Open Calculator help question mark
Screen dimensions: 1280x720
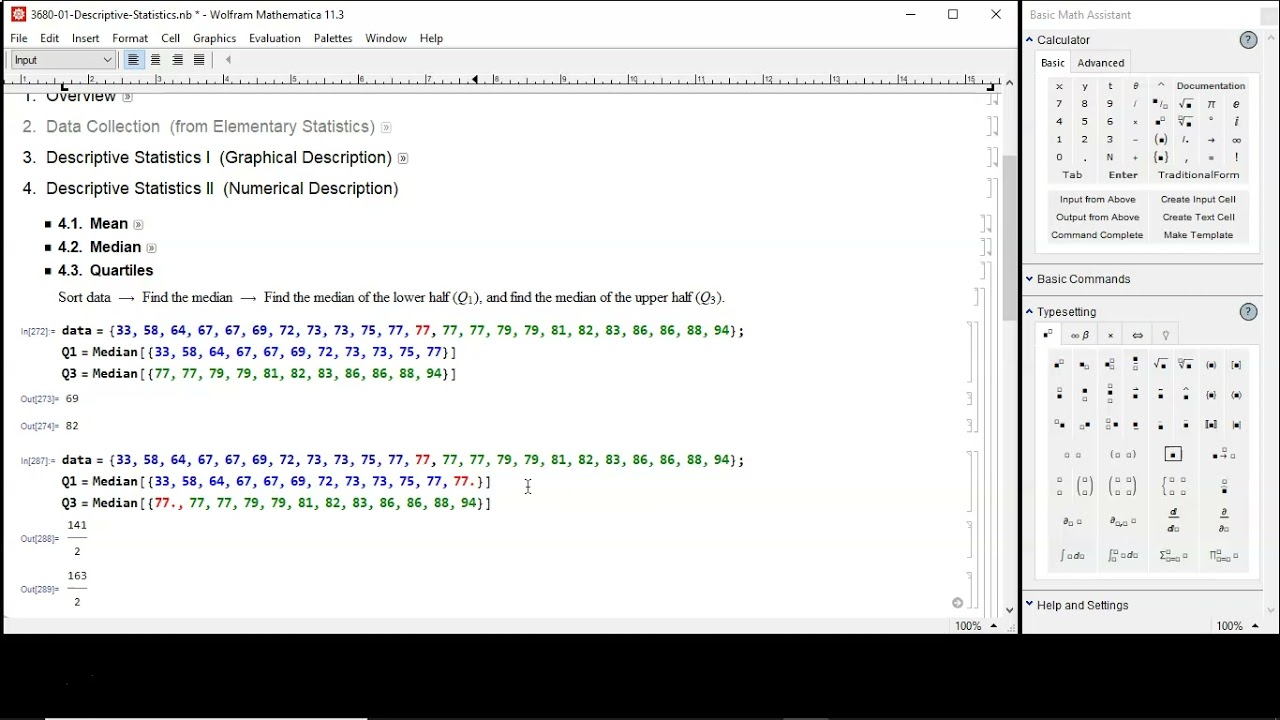pyautogui.click(x=1248, y=40)
